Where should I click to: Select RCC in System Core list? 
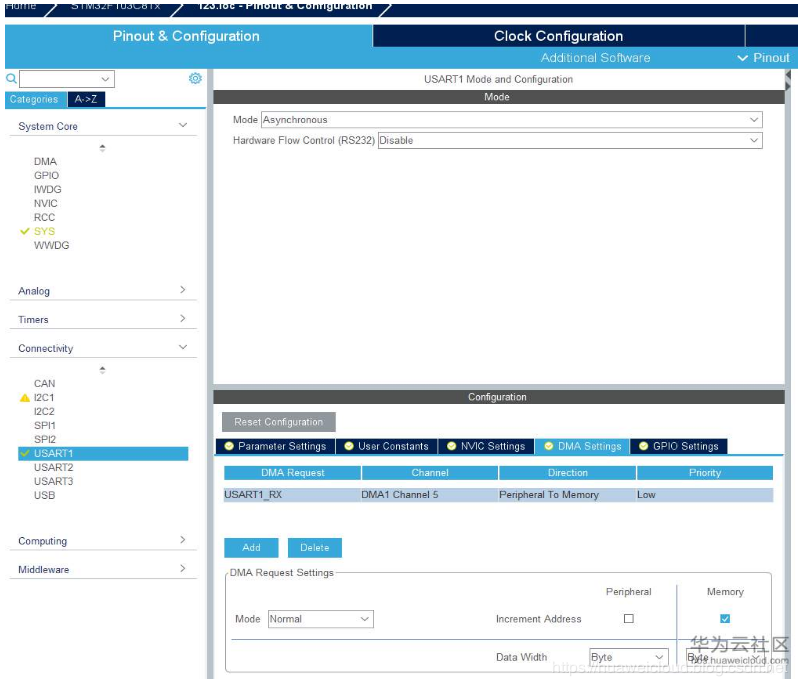pyautogui.click(x=44, y=217)
